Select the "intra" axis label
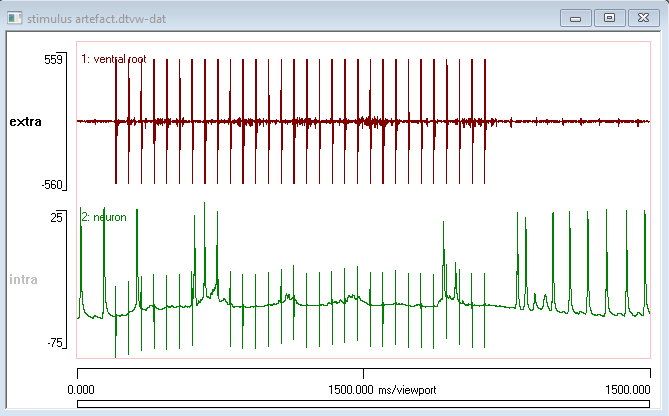669x416 pixels. coord(23,279)
